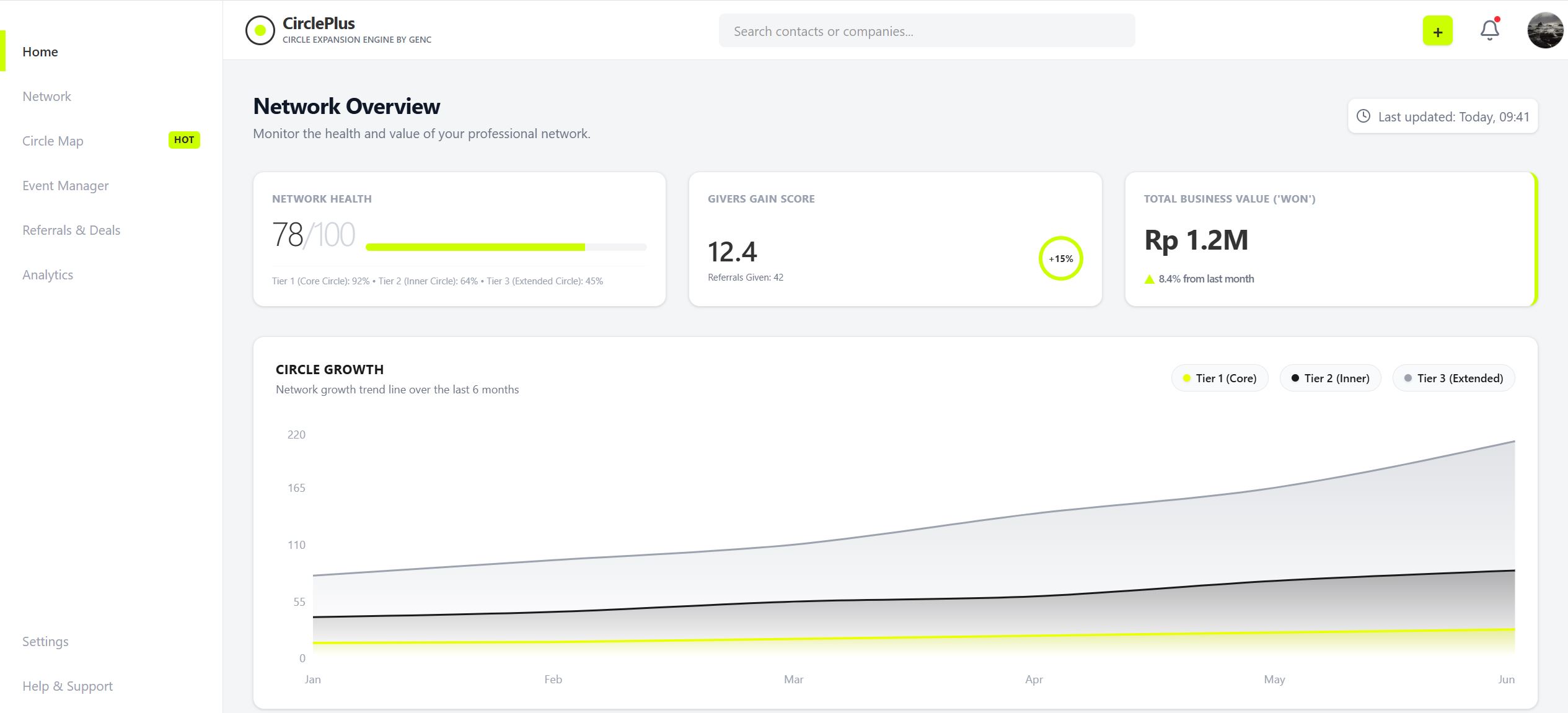Image resolution: width=1568 pixels, height=713 pixels.
Task: Click the Mar label on the chart axis
Action: pos(793,680)
